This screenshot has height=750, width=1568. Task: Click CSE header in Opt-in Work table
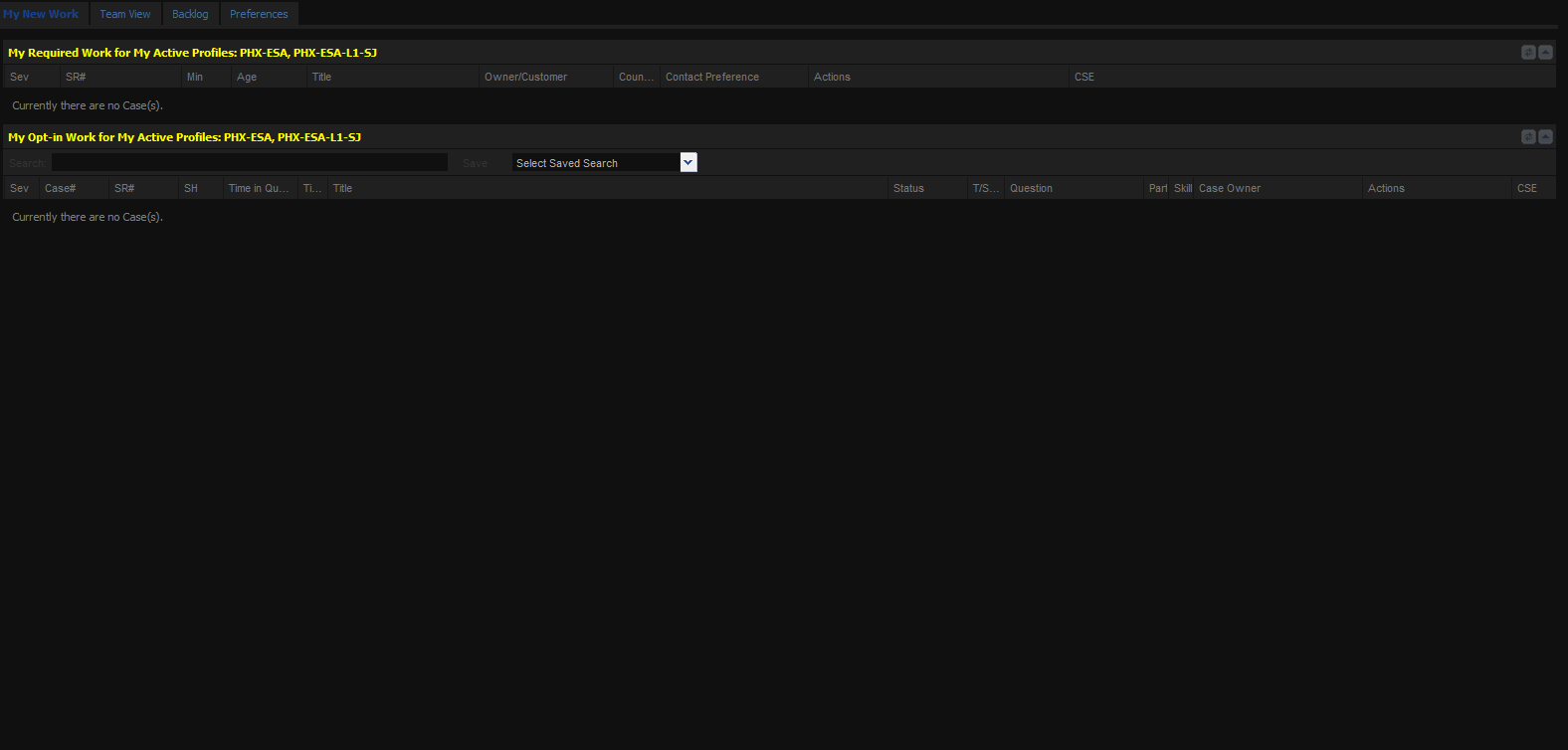1533,188
